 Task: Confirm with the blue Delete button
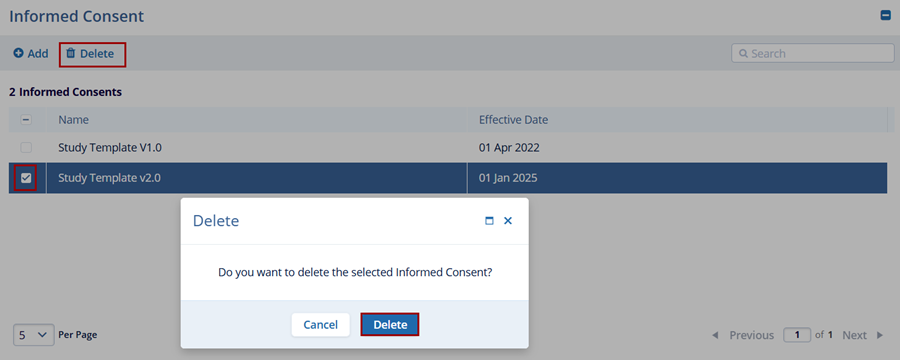click(x=390, y=325)
